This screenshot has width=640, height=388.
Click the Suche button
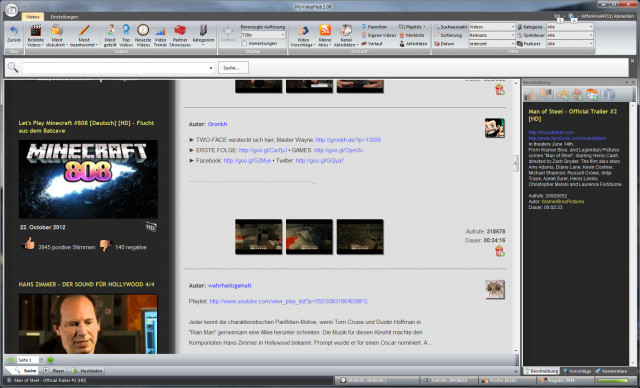[x=233, y=68]
